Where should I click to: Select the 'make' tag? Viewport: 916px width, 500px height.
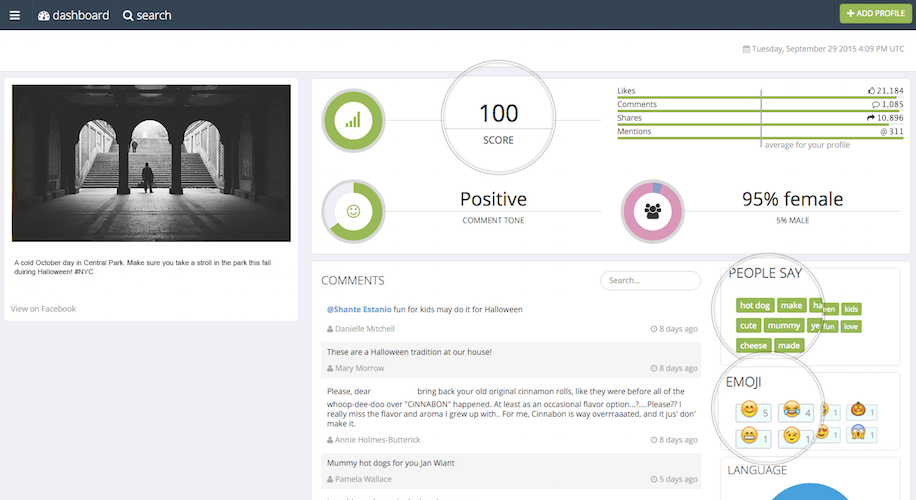(x=791, y=305)
